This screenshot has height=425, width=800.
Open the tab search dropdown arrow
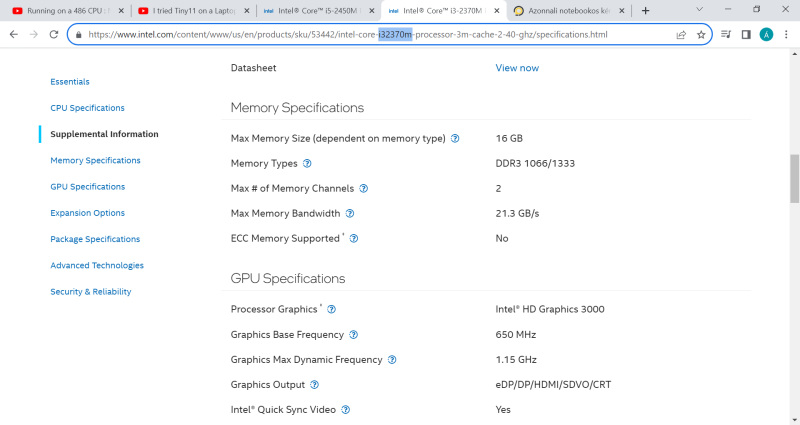(x=701, y=10)
